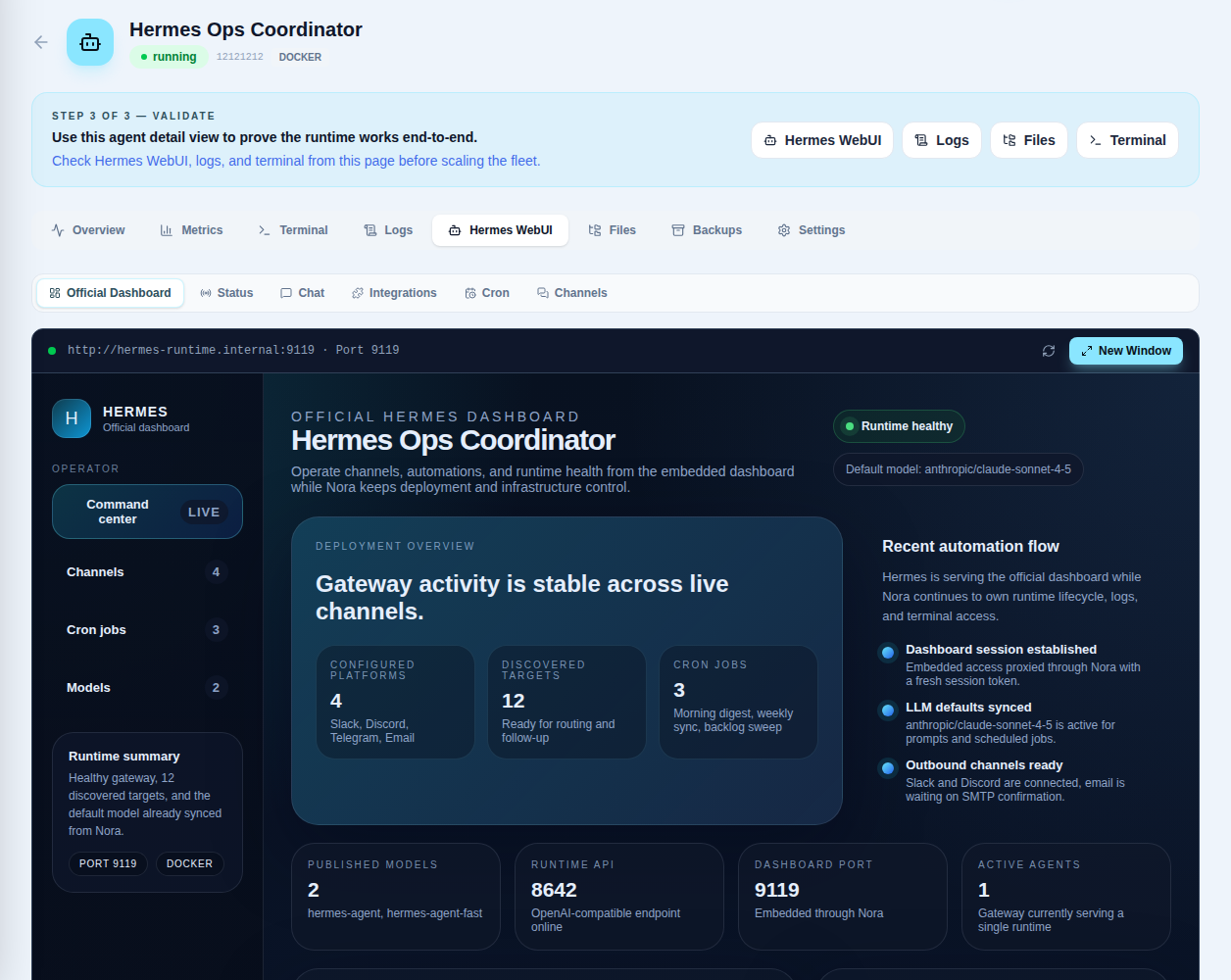Click the Configured Platforms card
1231x980 pixels.
tap(395, 702)
